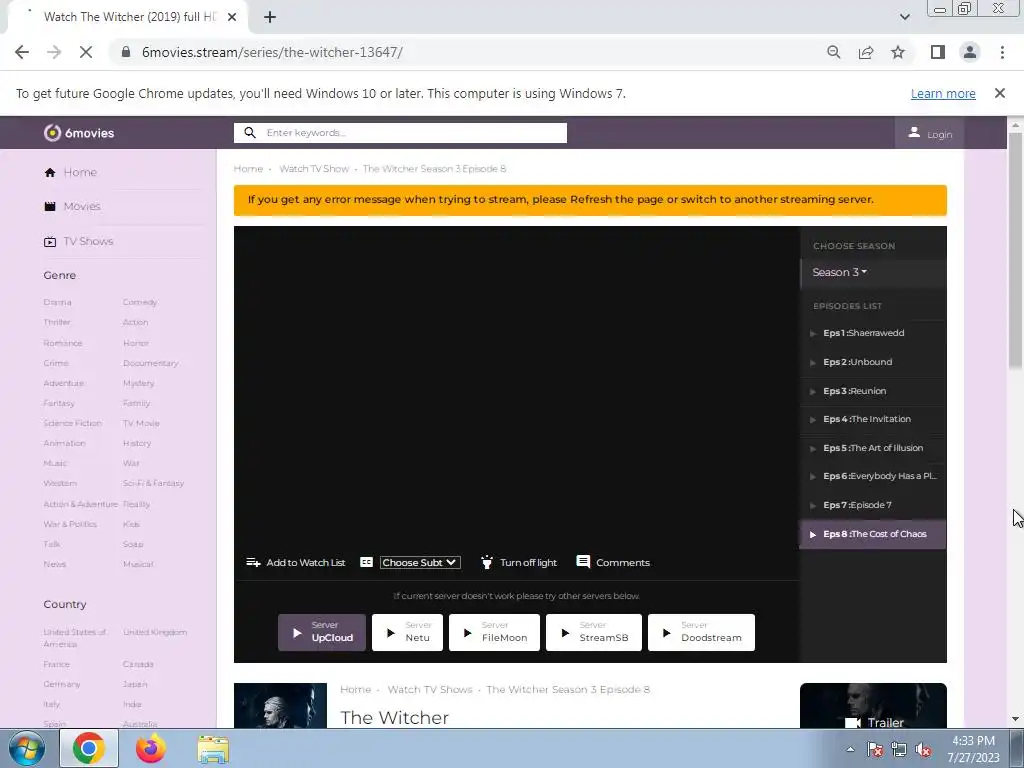Click the muted volume tray icon

pyautogui.click(x=923, y=750)
